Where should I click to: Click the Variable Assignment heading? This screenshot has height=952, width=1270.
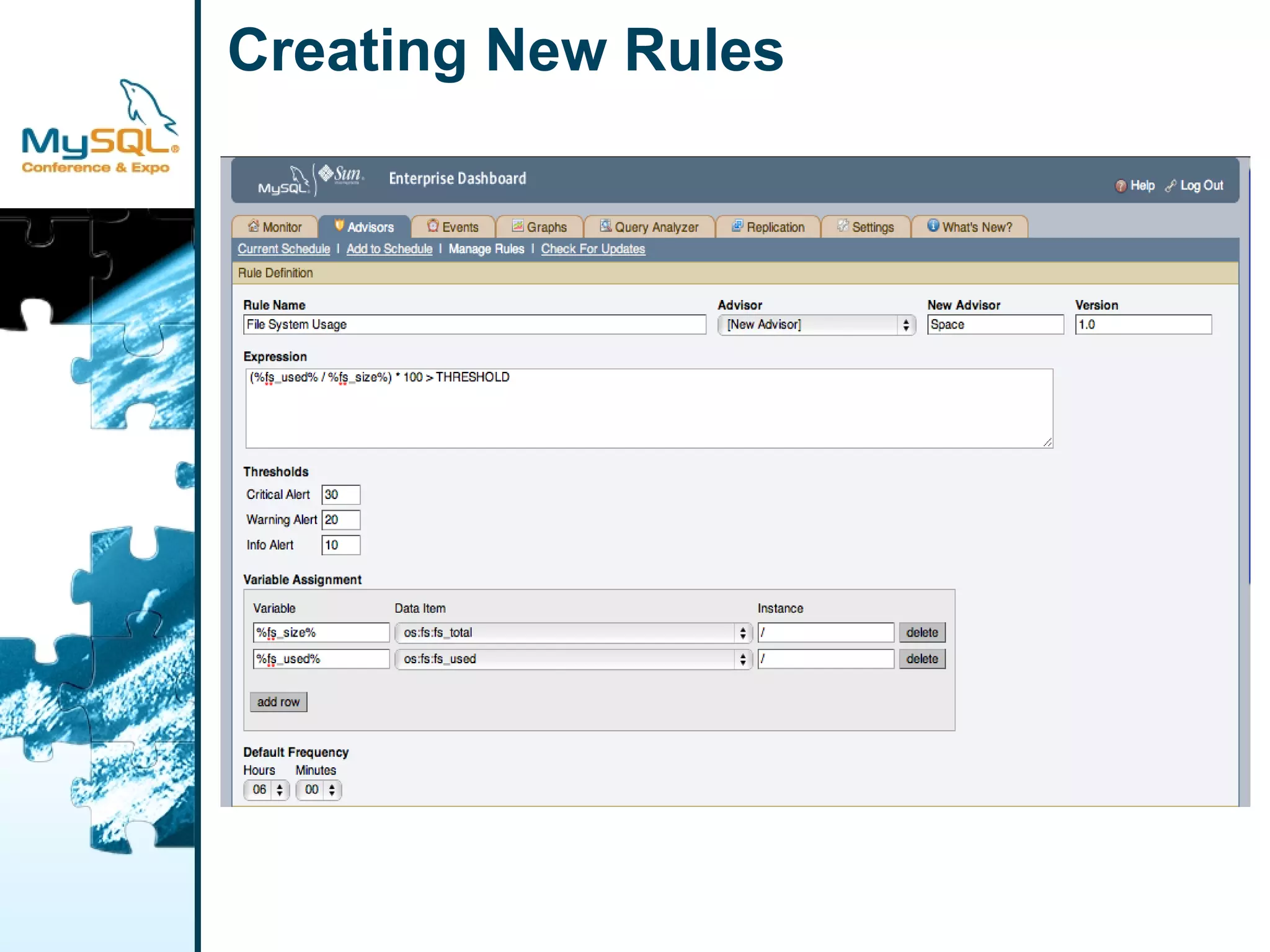(x=303, y=580)
